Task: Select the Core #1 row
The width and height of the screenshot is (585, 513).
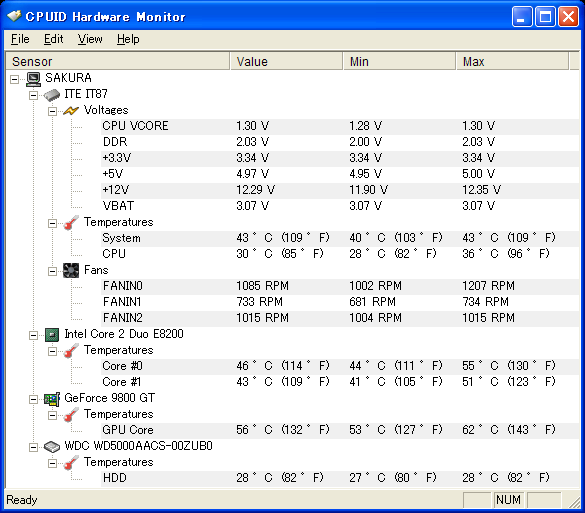Action: (x=340, y=382)
